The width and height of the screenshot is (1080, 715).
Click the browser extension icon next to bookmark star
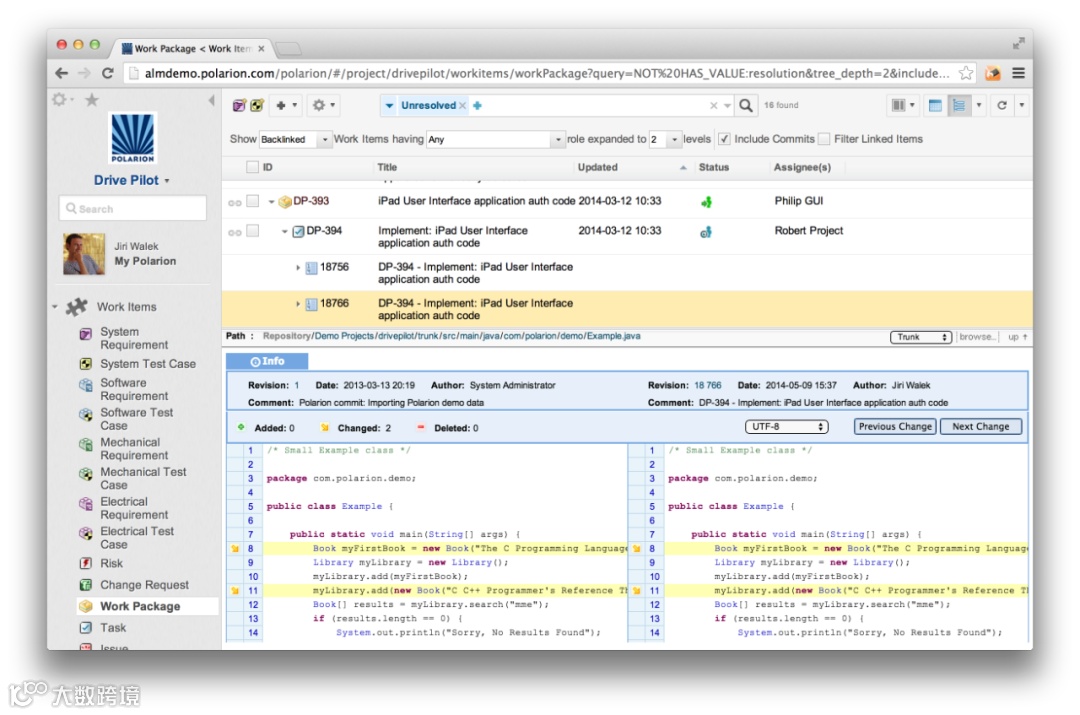(x=993, y=73)
